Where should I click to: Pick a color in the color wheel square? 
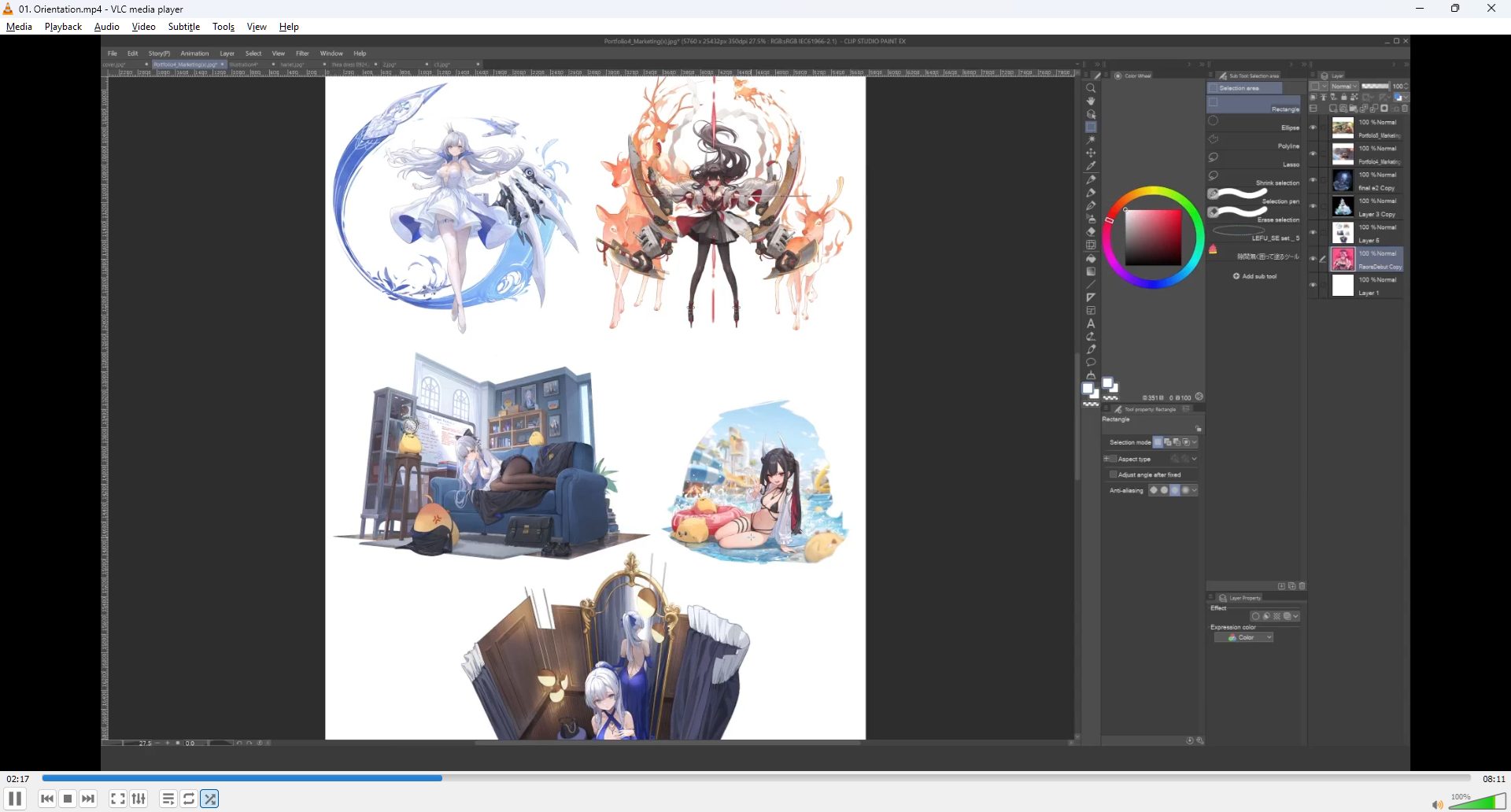pyautogui.click(x=1153, y=238)
